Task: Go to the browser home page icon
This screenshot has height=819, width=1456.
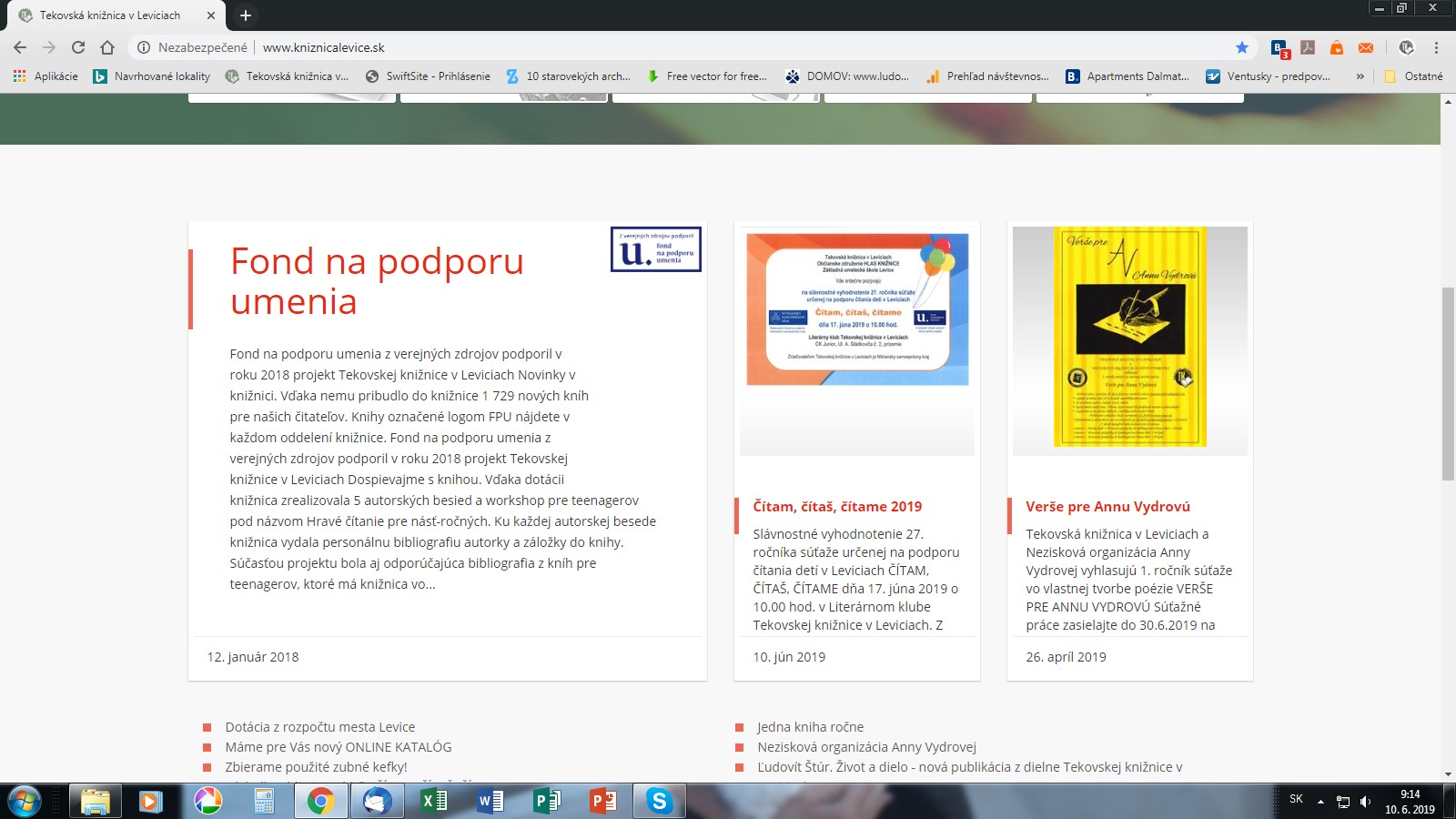Action: pyautogui.click(x=107, y=47)
